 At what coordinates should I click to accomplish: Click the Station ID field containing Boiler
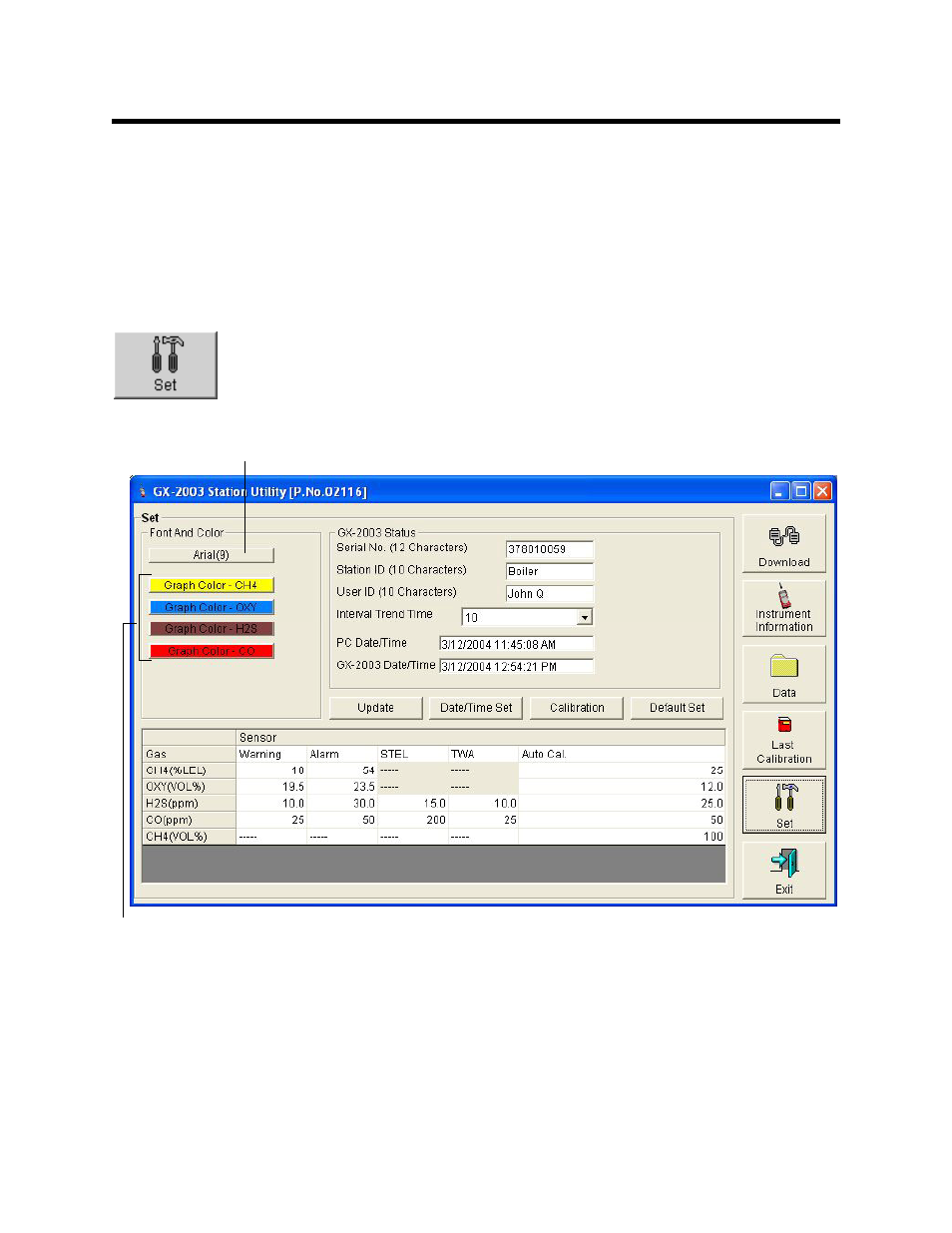pos(550,571)
